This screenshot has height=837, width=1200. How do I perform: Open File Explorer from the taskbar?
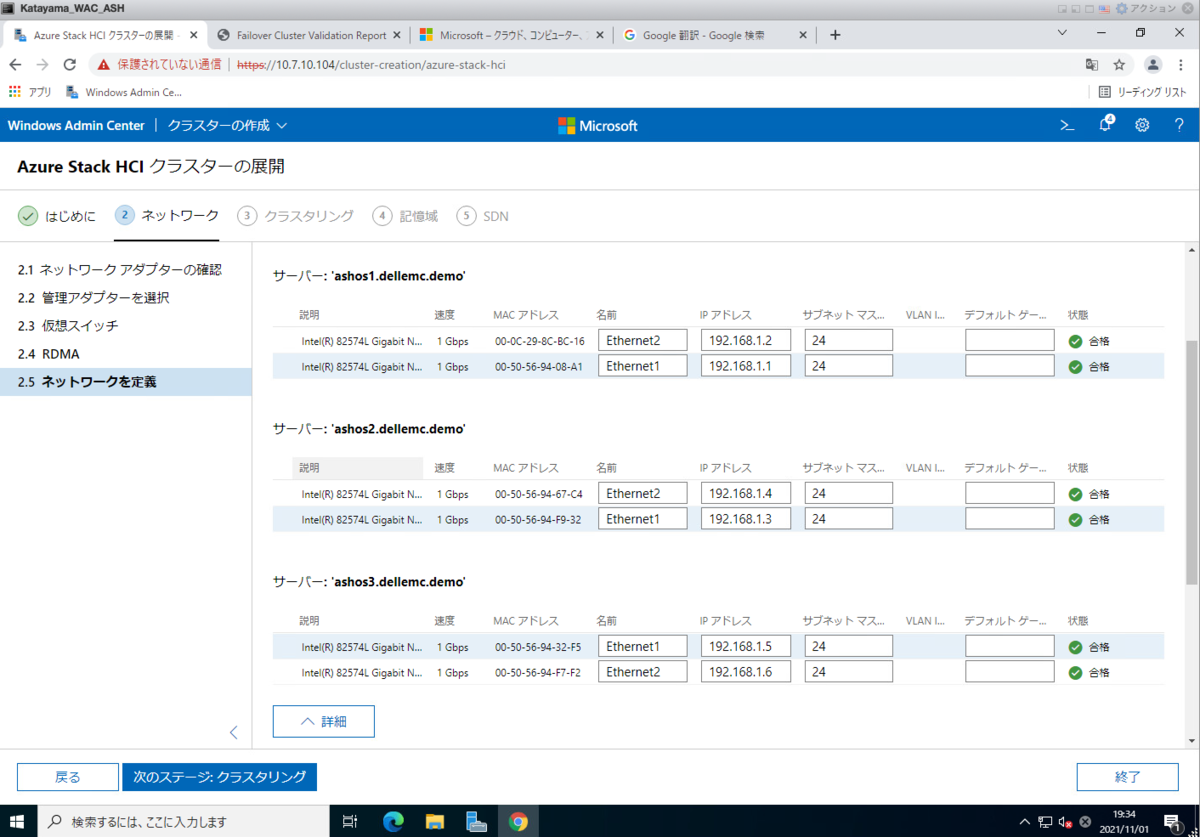tap(435, 822)
